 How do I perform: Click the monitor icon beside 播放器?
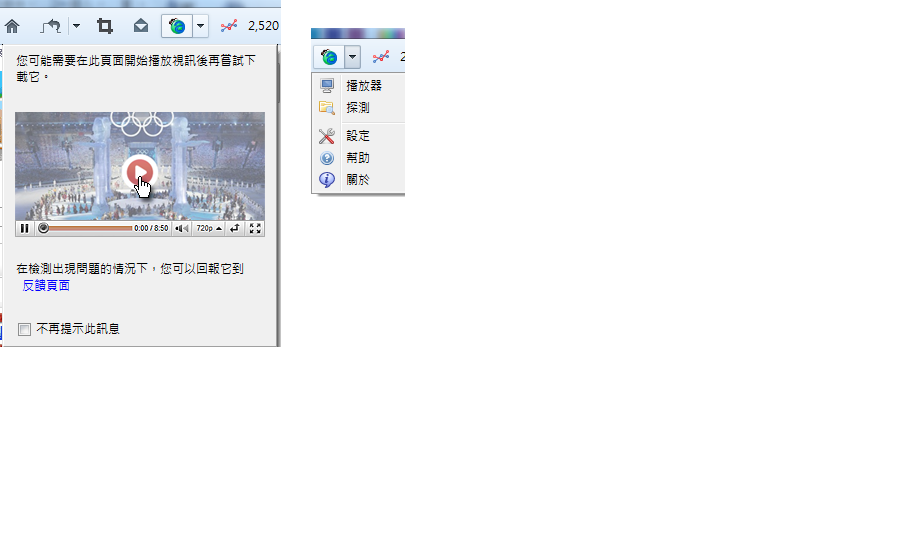(x=327, y=86)
